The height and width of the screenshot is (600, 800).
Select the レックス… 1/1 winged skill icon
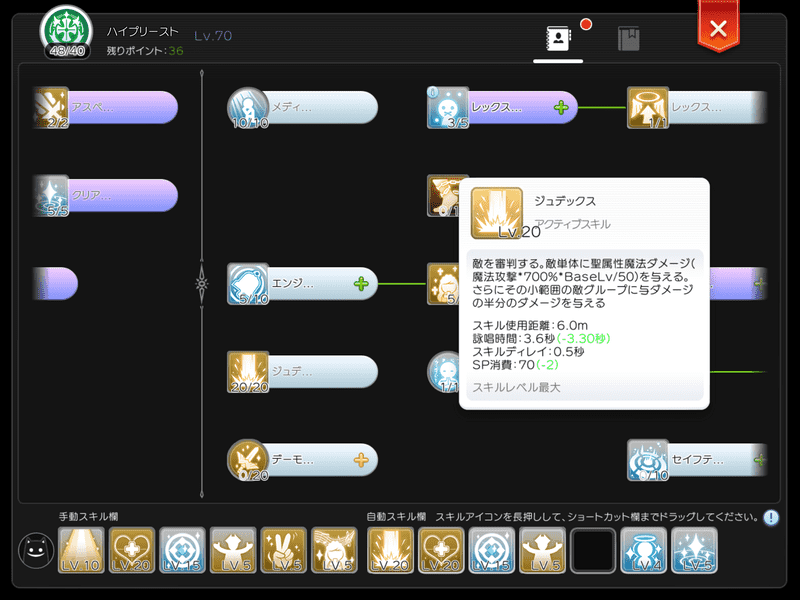tap(647, 107)
